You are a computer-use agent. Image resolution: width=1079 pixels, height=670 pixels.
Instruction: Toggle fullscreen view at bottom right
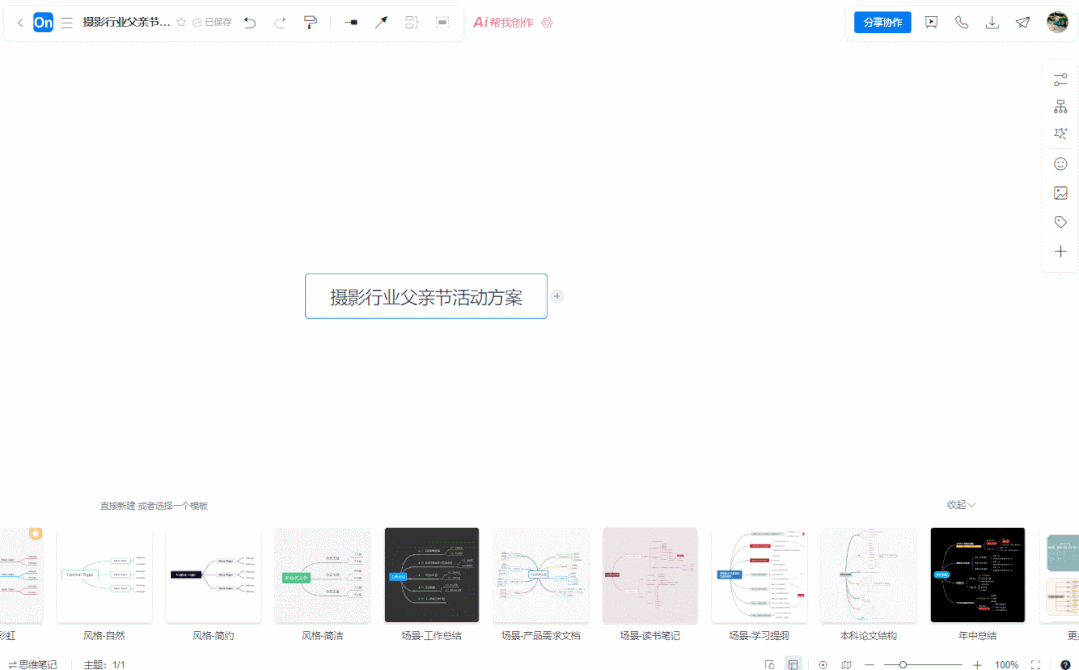click(x=1036, y=664)
